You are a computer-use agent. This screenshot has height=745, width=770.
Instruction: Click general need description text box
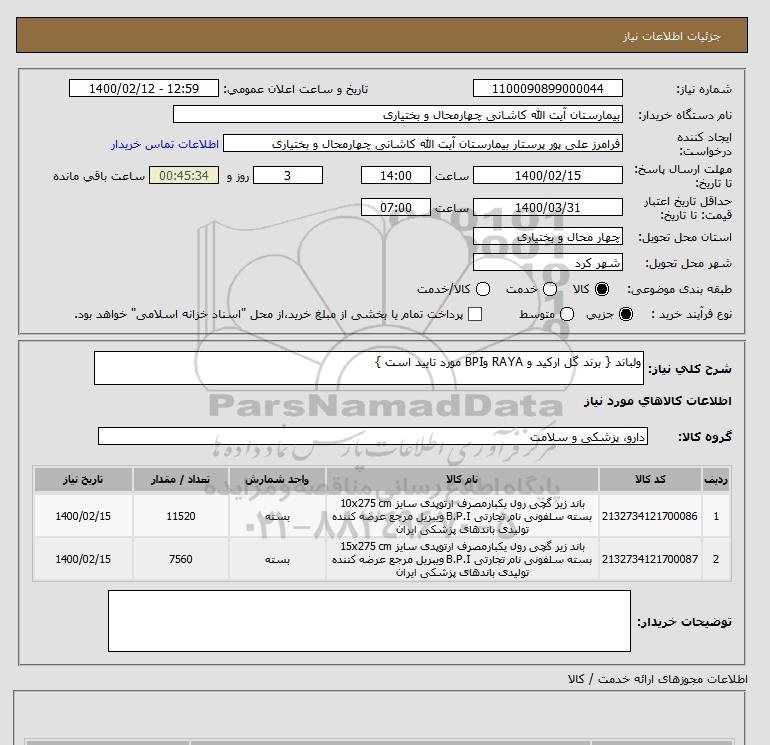pos(369,368)
